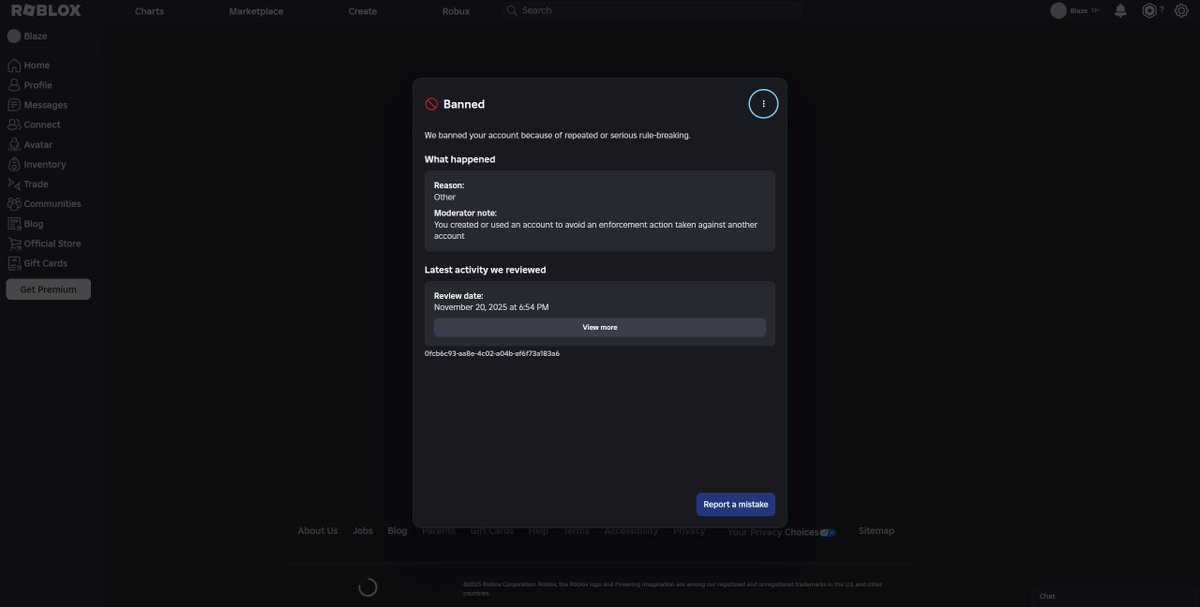Open the settings gear icon
Screen dimensions: 1200x607
pyautogui.click(x=1181, y=10)
